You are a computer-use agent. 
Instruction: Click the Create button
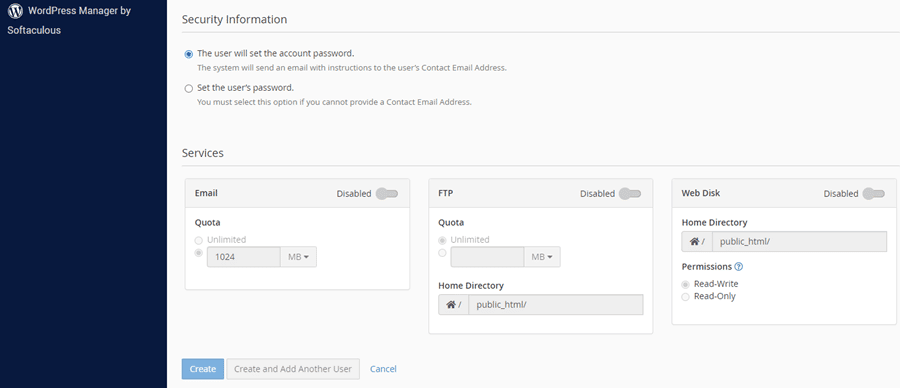[x=203, y=369]
